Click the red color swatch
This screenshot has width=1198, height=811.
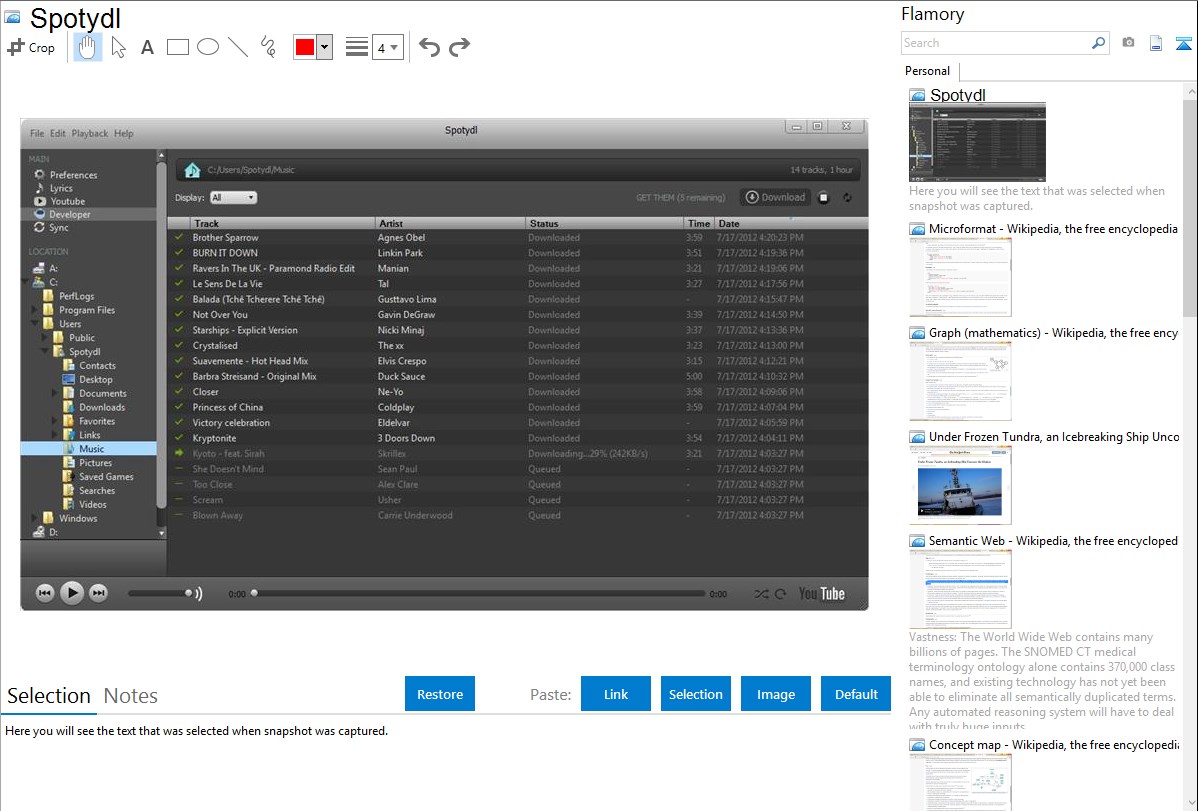[x=305, y=47]
